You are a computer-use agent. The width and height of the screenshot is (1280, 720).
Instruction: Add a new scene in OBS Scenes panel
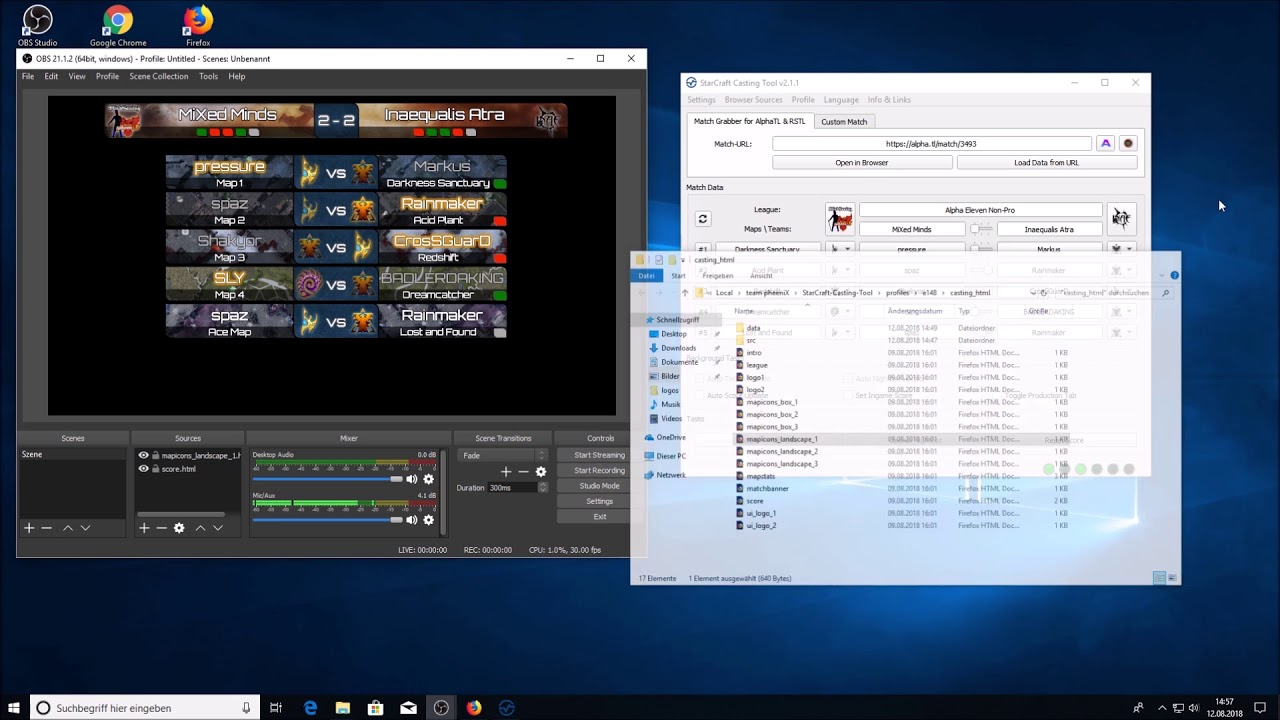click(29, 528)
